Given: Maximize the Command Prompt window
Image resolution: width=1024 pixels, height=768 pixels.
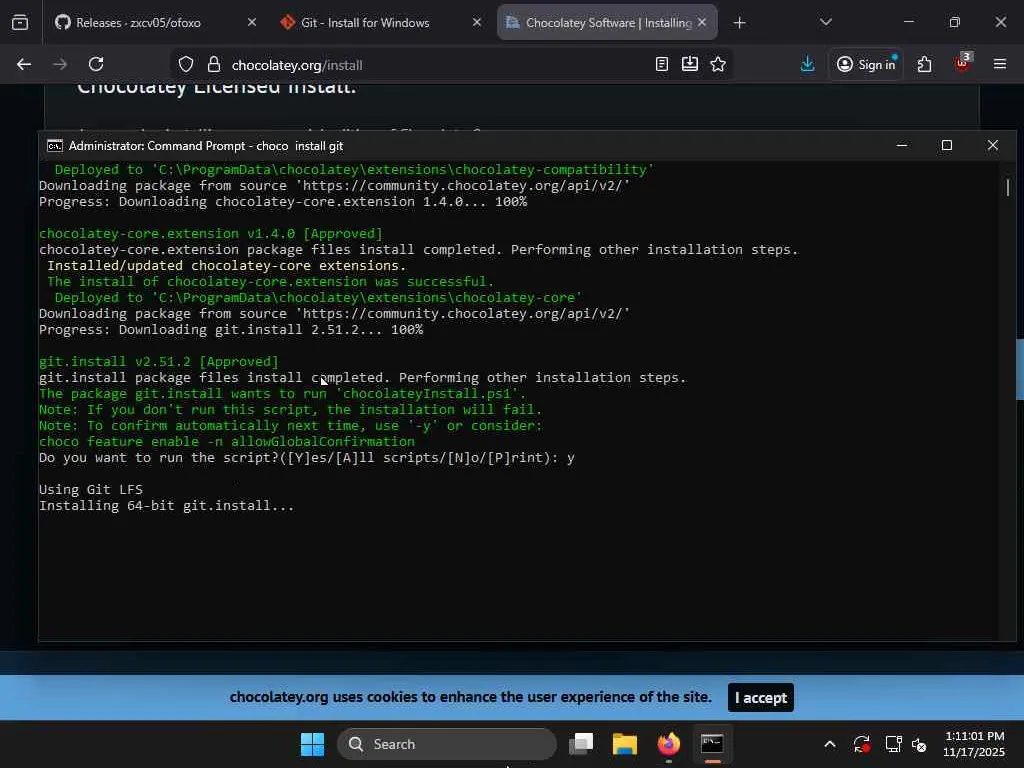Looking at the screenshot, I should tap(947, 146).
